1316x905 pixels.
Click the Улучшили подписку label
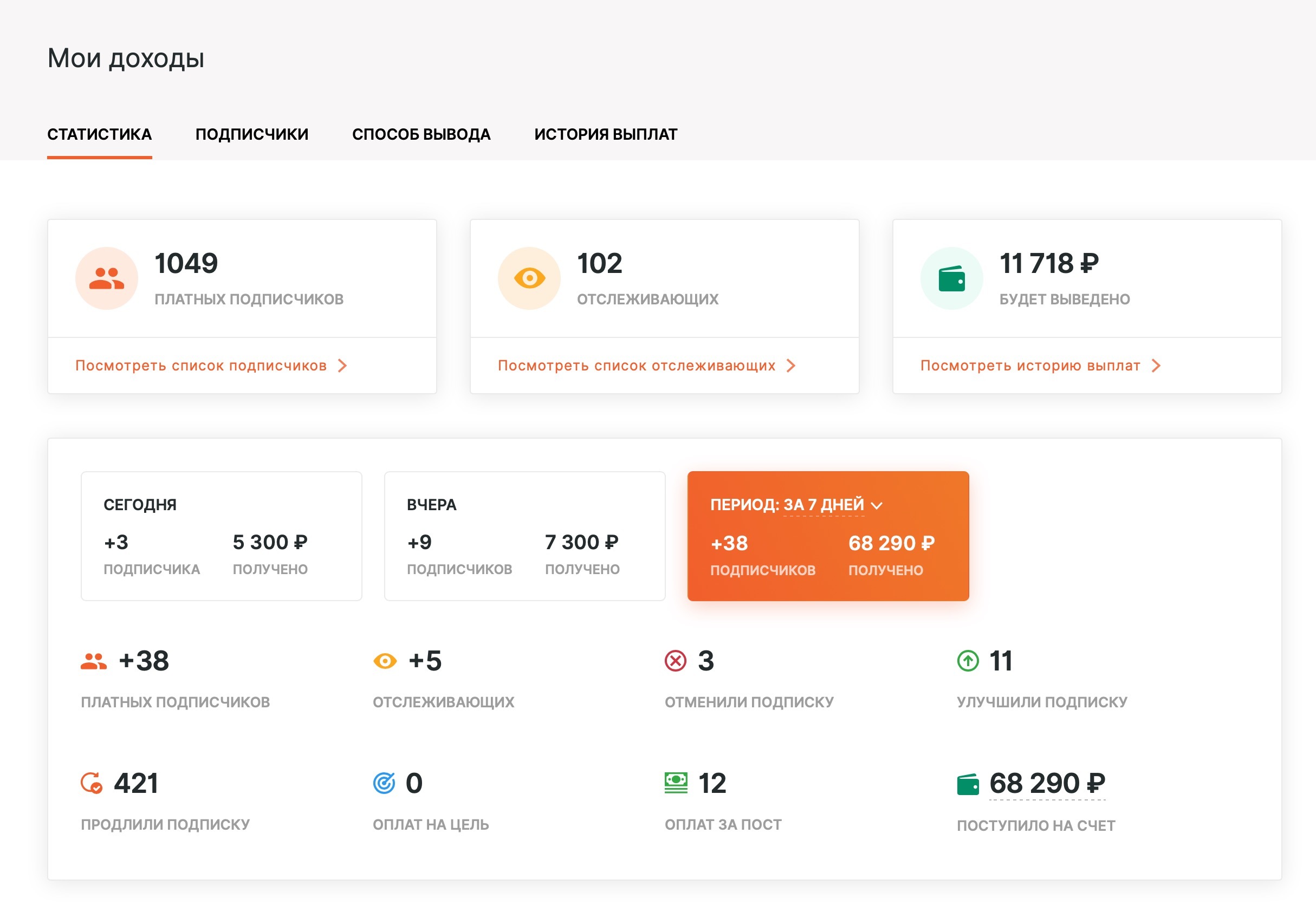tap(1042, 702)
